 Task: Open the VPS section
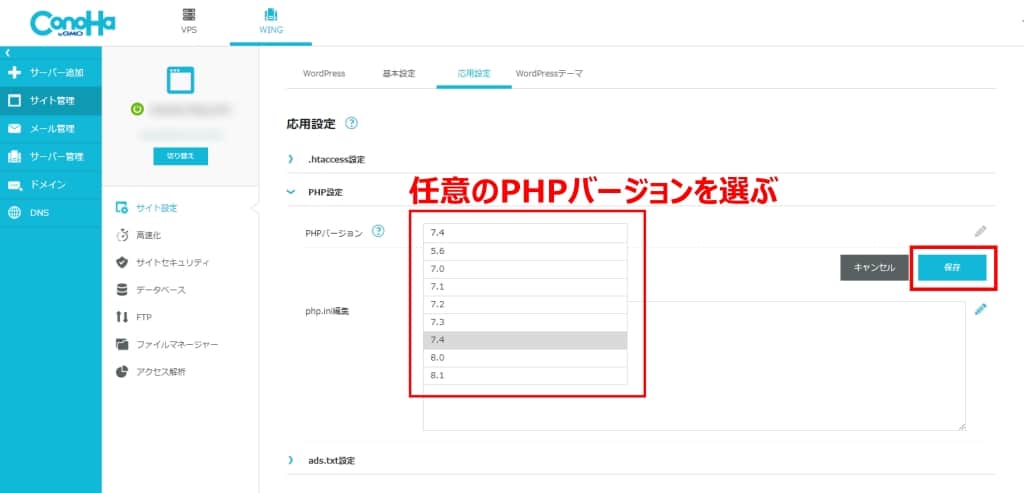pyautogui.click(x=189, y=22)
